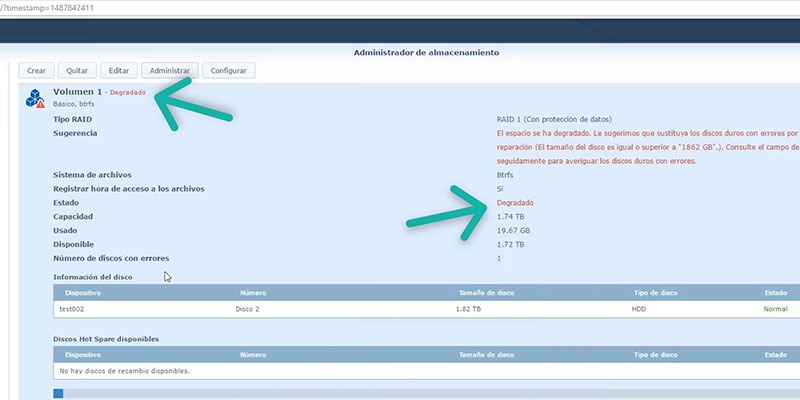Click the Crear button
The height and width of the screenshot is (400, 800).
[x=36, y=71]
